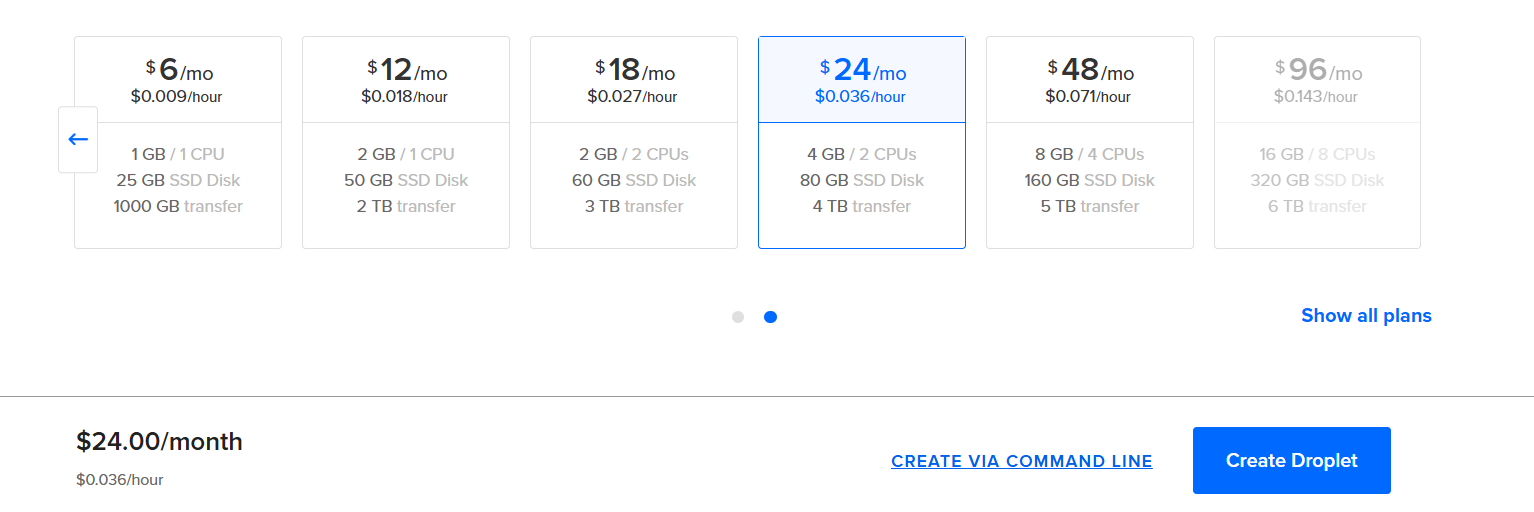This screenshot has height=512, width=1534.
Task: Click the $24.00/month total price
Action: coord(159,441)
